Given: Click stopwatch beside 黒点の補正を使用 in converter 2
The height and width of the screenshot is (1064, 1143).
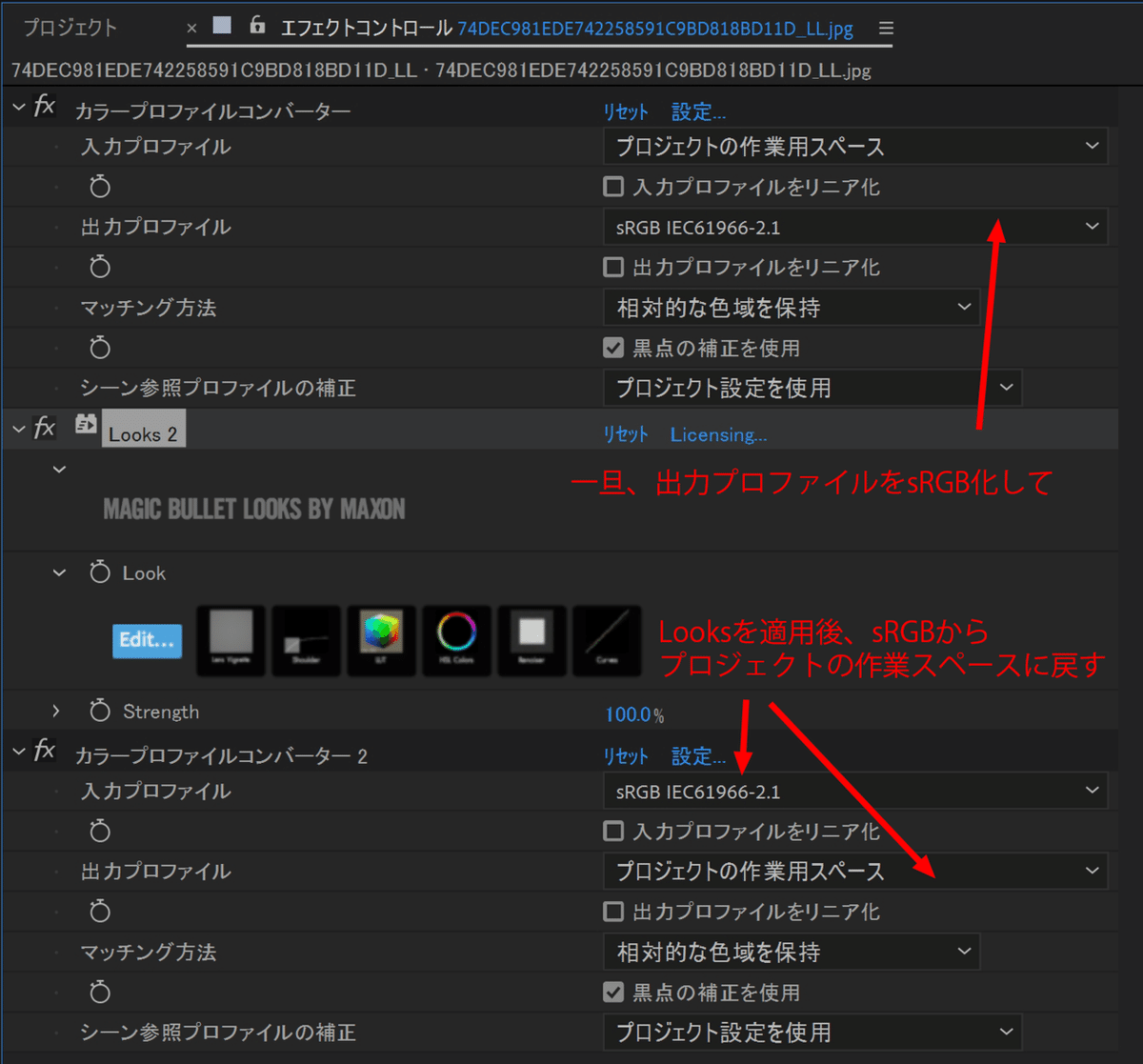Looking at the screenshot, I should tap(100, 991).
